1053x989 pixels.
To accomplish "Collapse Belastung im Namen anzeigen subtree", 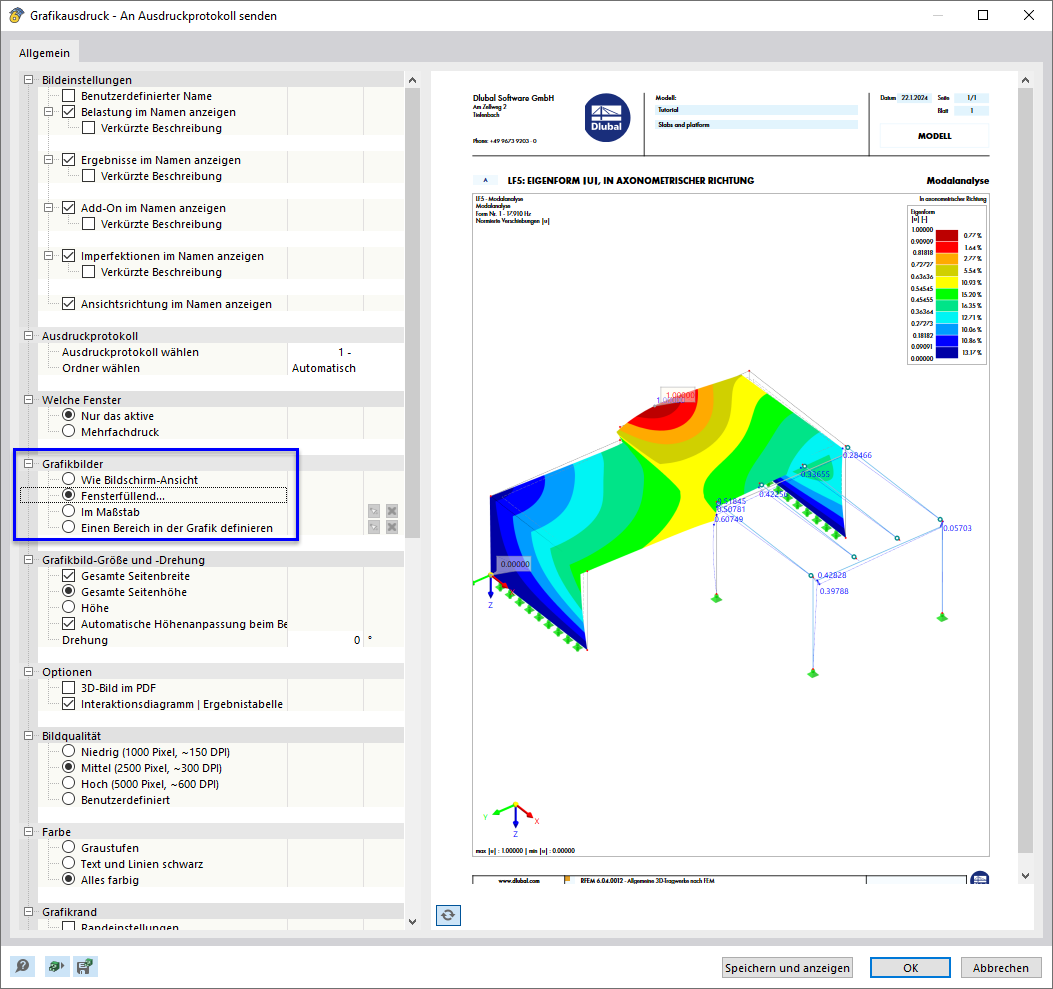I will pos(48,112).
